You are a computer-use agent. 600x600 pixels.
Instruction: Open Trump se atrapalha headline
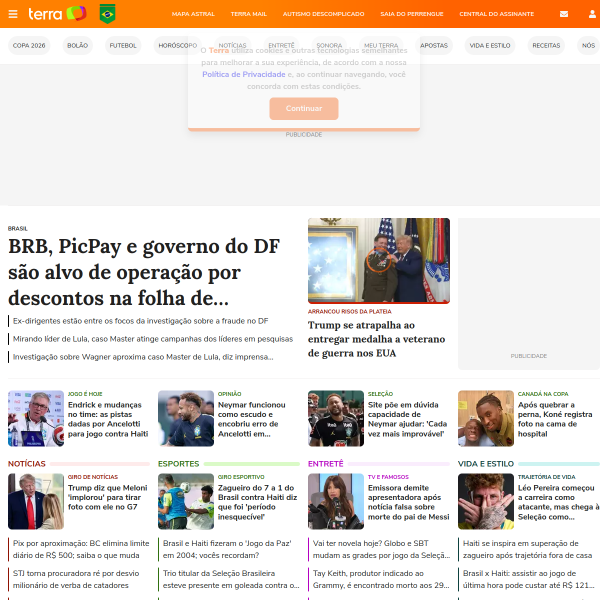pyautogui.click(x=377, y=339)
